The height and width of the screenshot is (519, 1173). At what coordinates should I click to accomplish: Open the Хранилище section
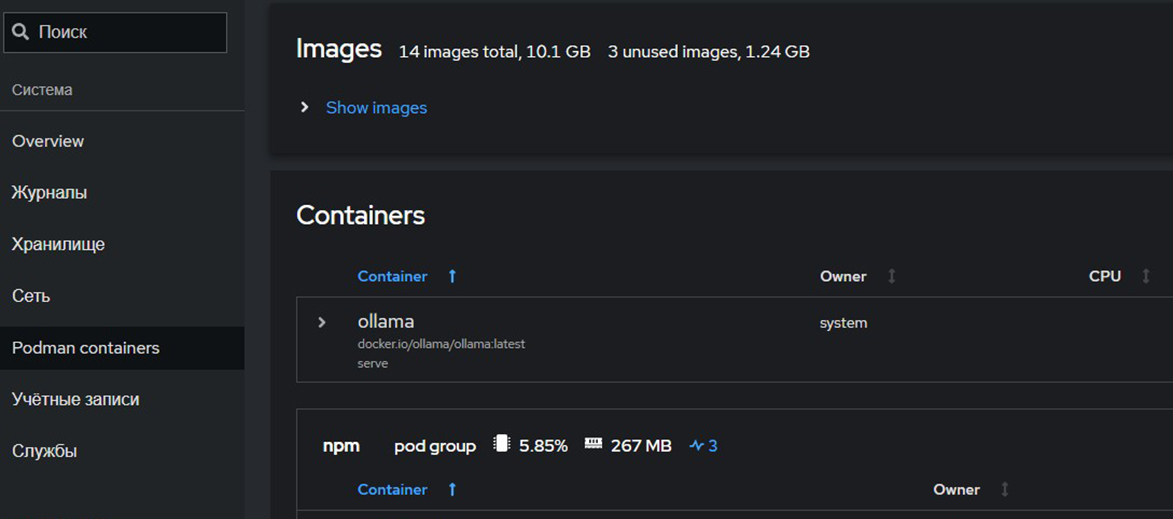point(58,244)
